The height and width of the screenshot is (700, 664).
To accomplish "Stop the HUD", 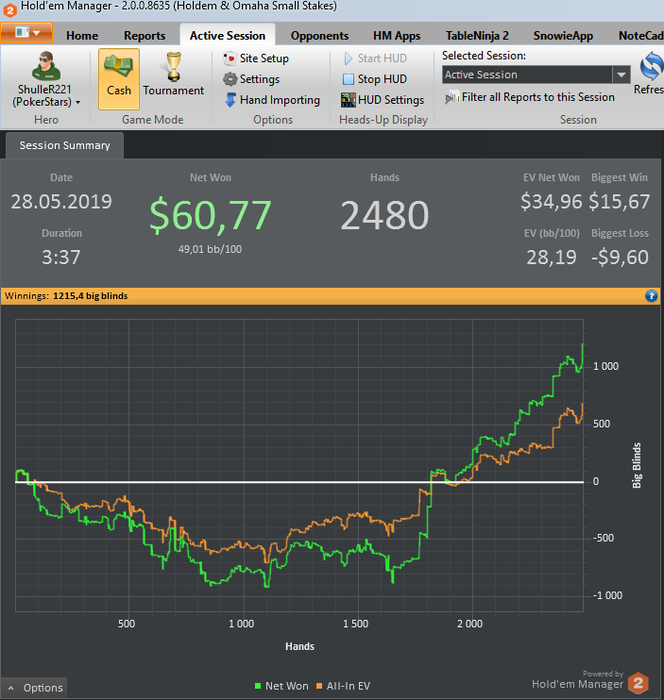I will [x=374, y=79].
